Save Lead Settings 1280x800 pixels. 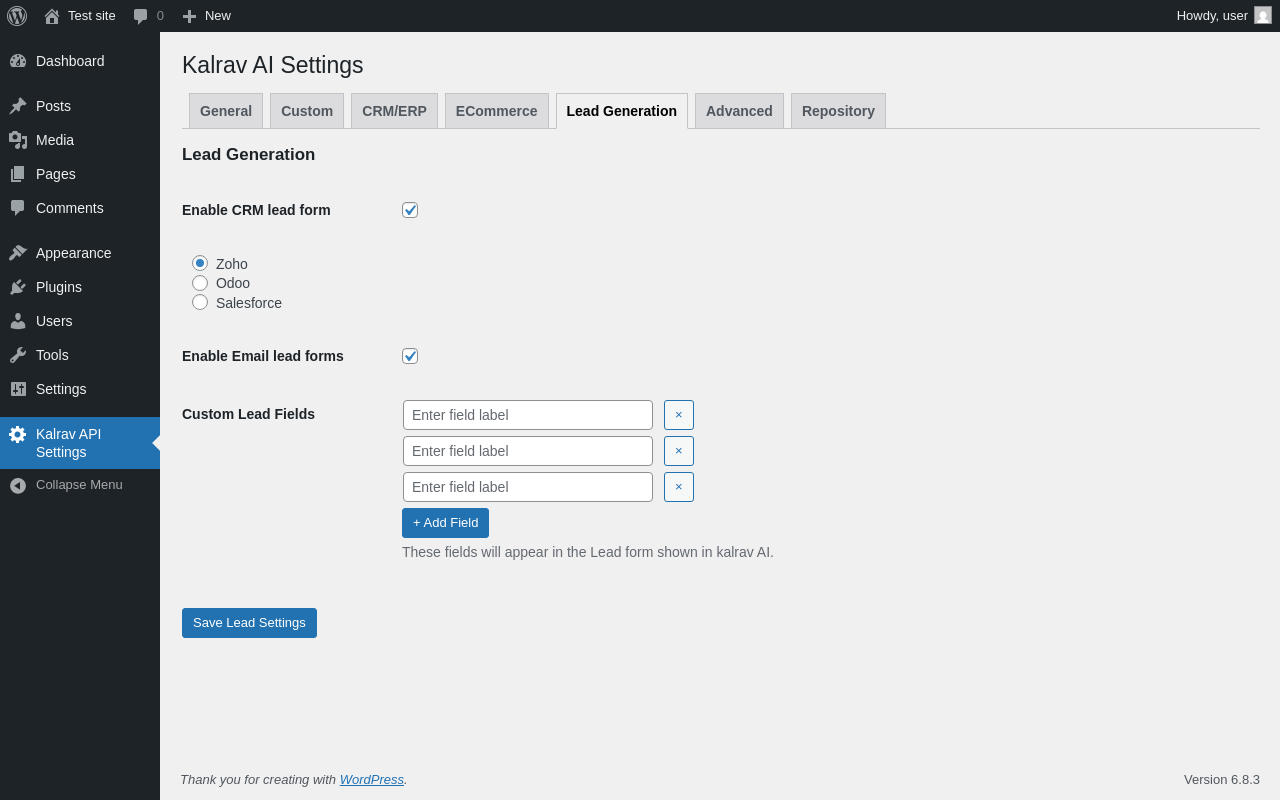(x=249, y=623)
